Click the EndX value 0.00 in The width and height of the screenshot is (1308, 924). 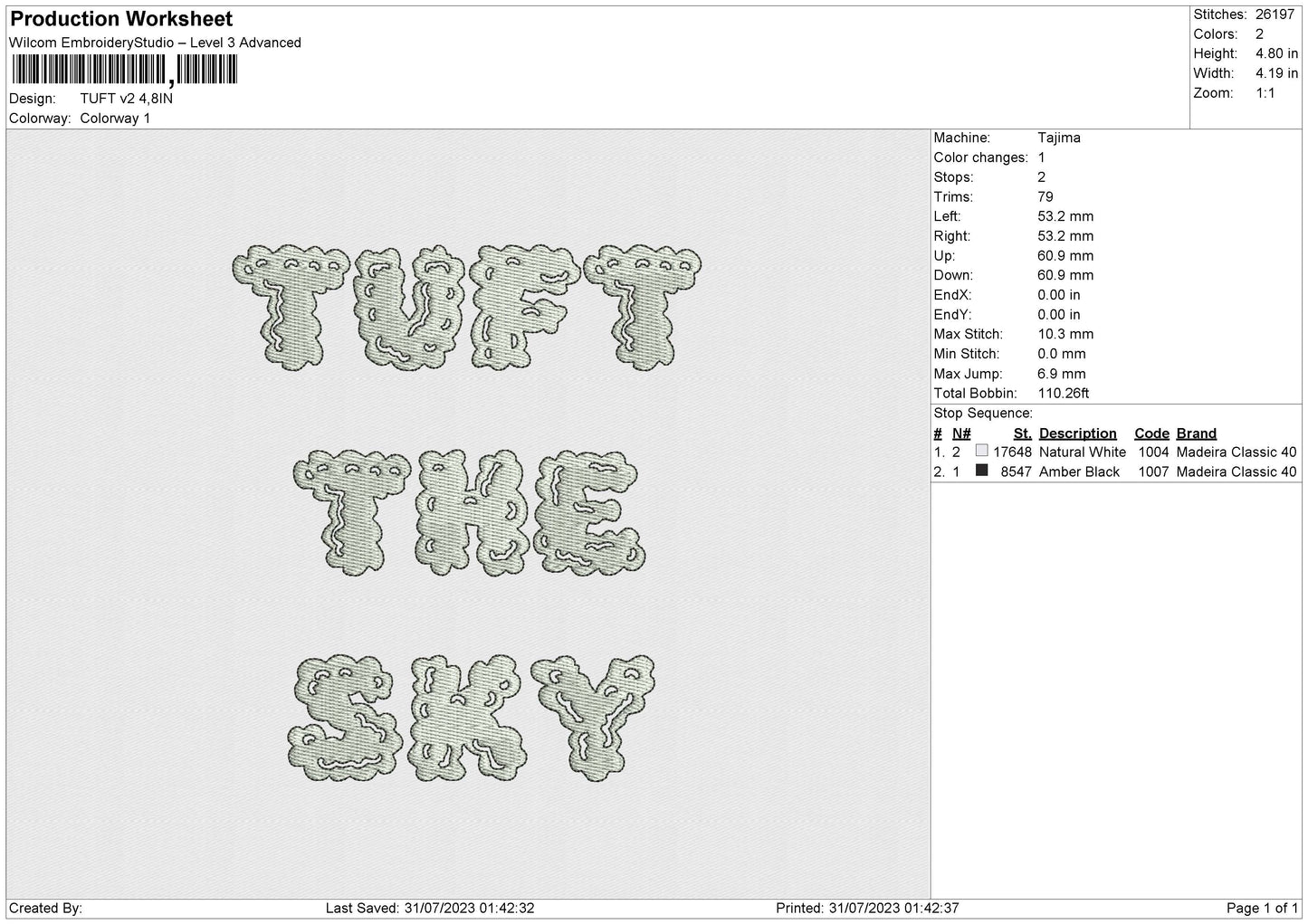1060,295
